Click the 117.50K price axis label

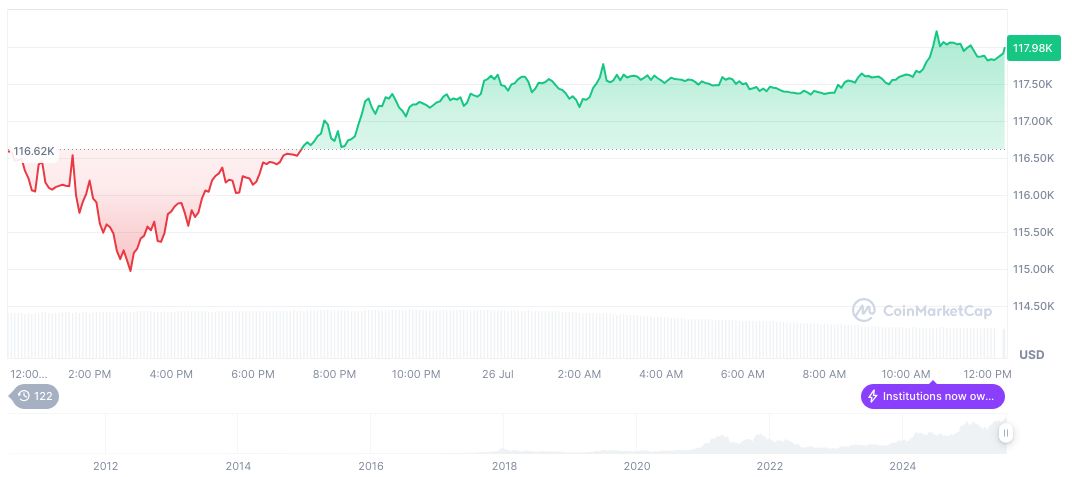[x=1033, y=84]
